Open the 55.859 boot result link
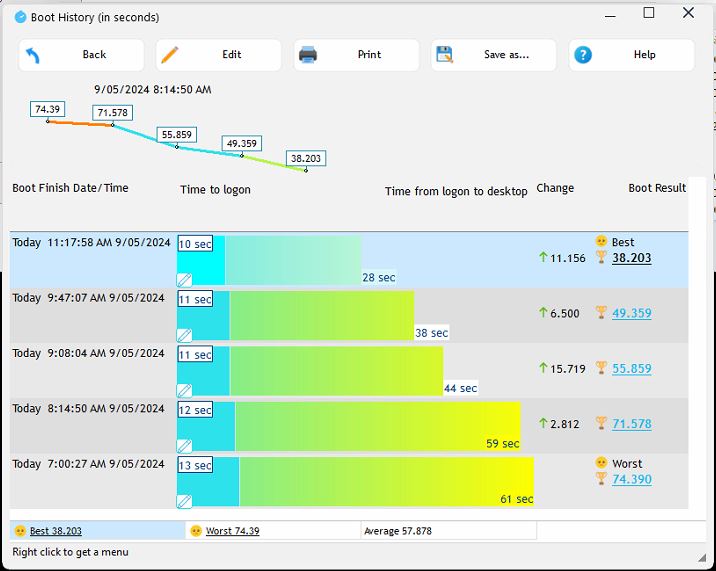Screen dimensions: 716x571 (631, 369)
